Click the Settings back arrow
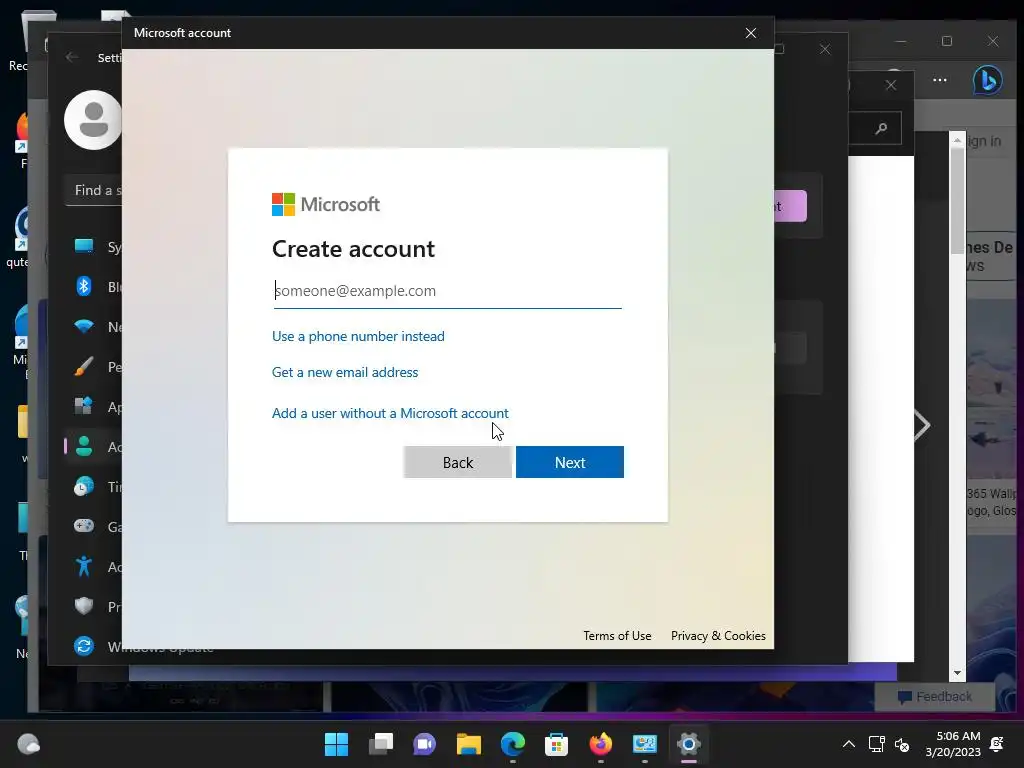 coord(72,57)
